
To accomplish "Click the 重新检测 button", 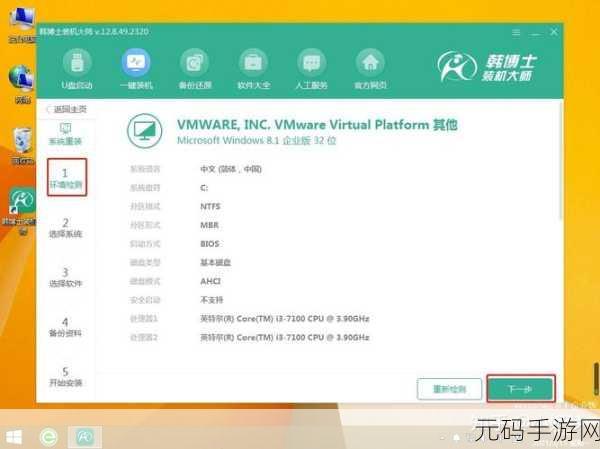I will point(449,389).
